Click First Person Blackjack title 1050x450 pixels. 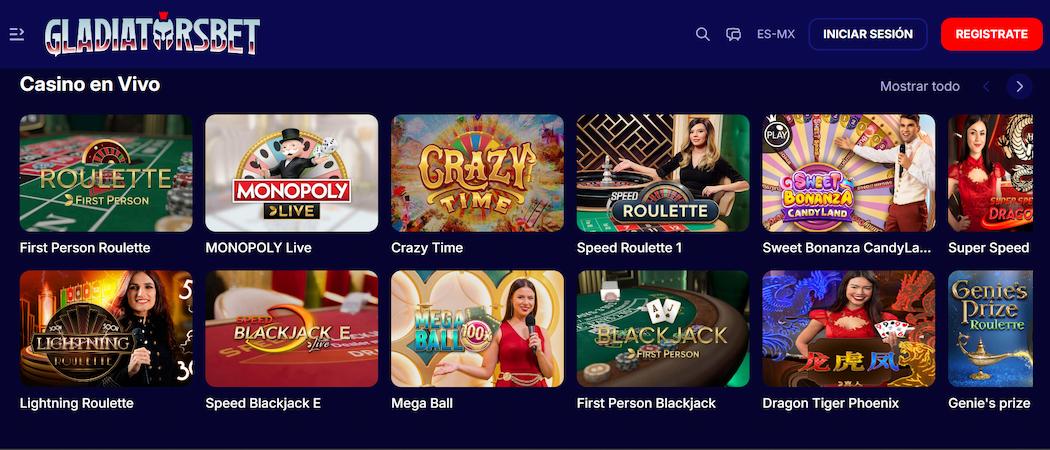click(646, 404)
